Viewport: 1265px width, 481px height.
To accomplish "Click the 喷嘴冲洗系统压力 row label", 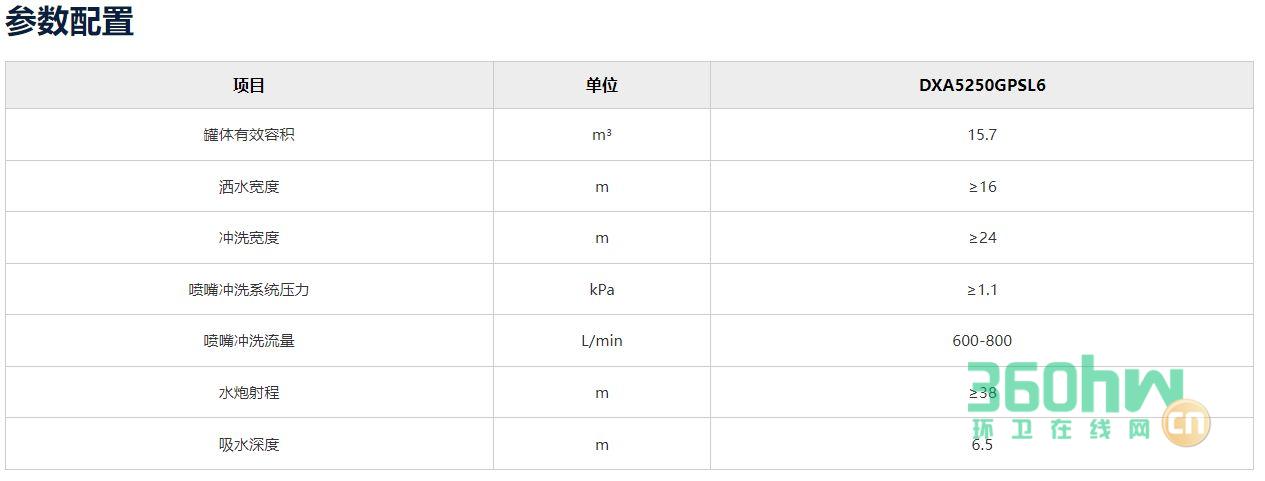I will tap(249, 290).
